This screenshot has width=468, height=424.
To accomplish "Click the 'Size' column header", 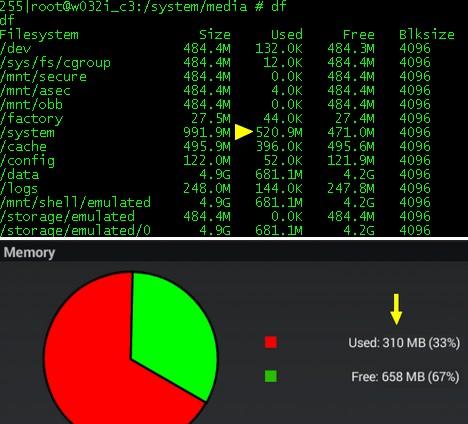I will click(215, 35).
